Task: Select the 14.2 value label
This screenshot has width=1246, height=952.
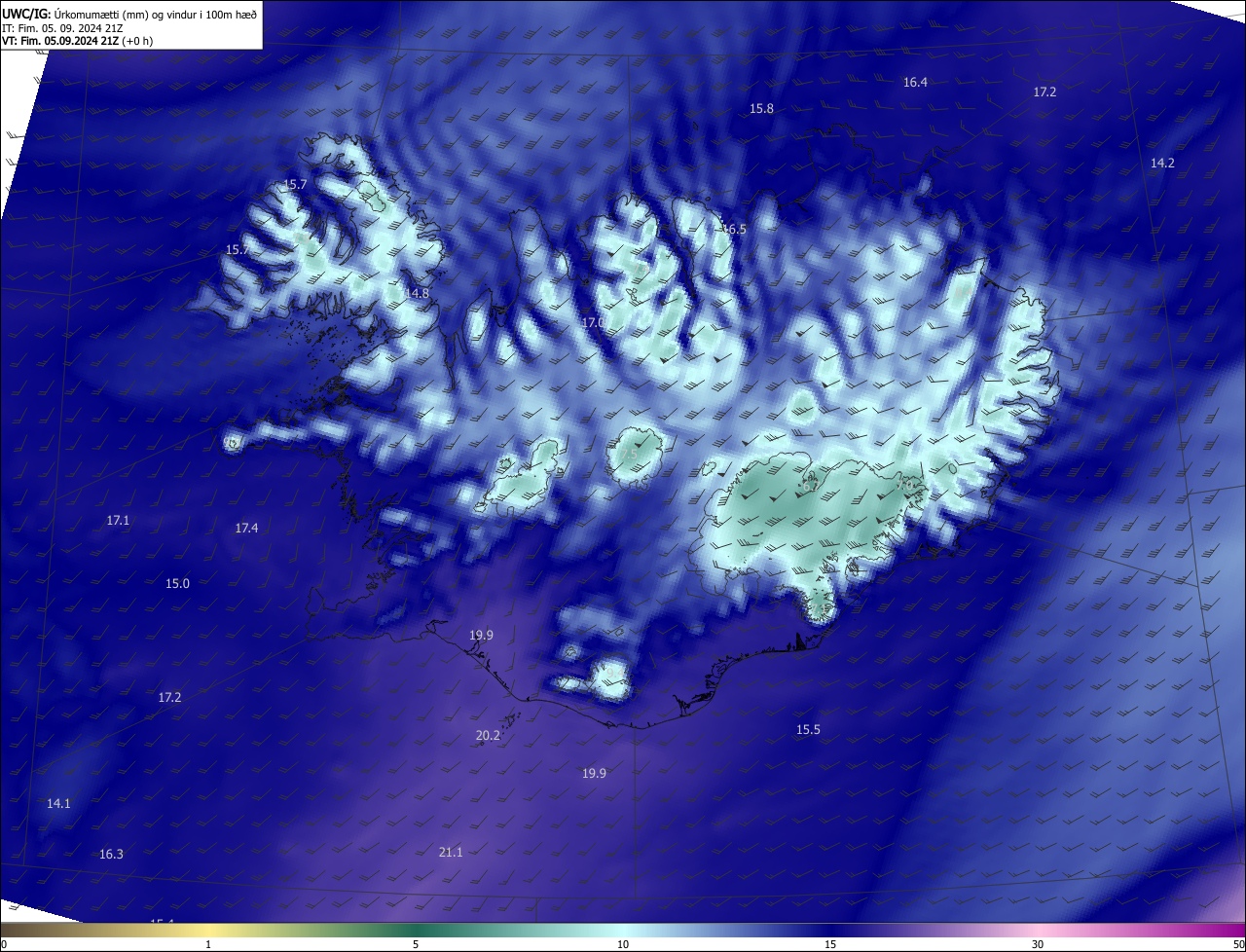Action: tap(1162, 164)
